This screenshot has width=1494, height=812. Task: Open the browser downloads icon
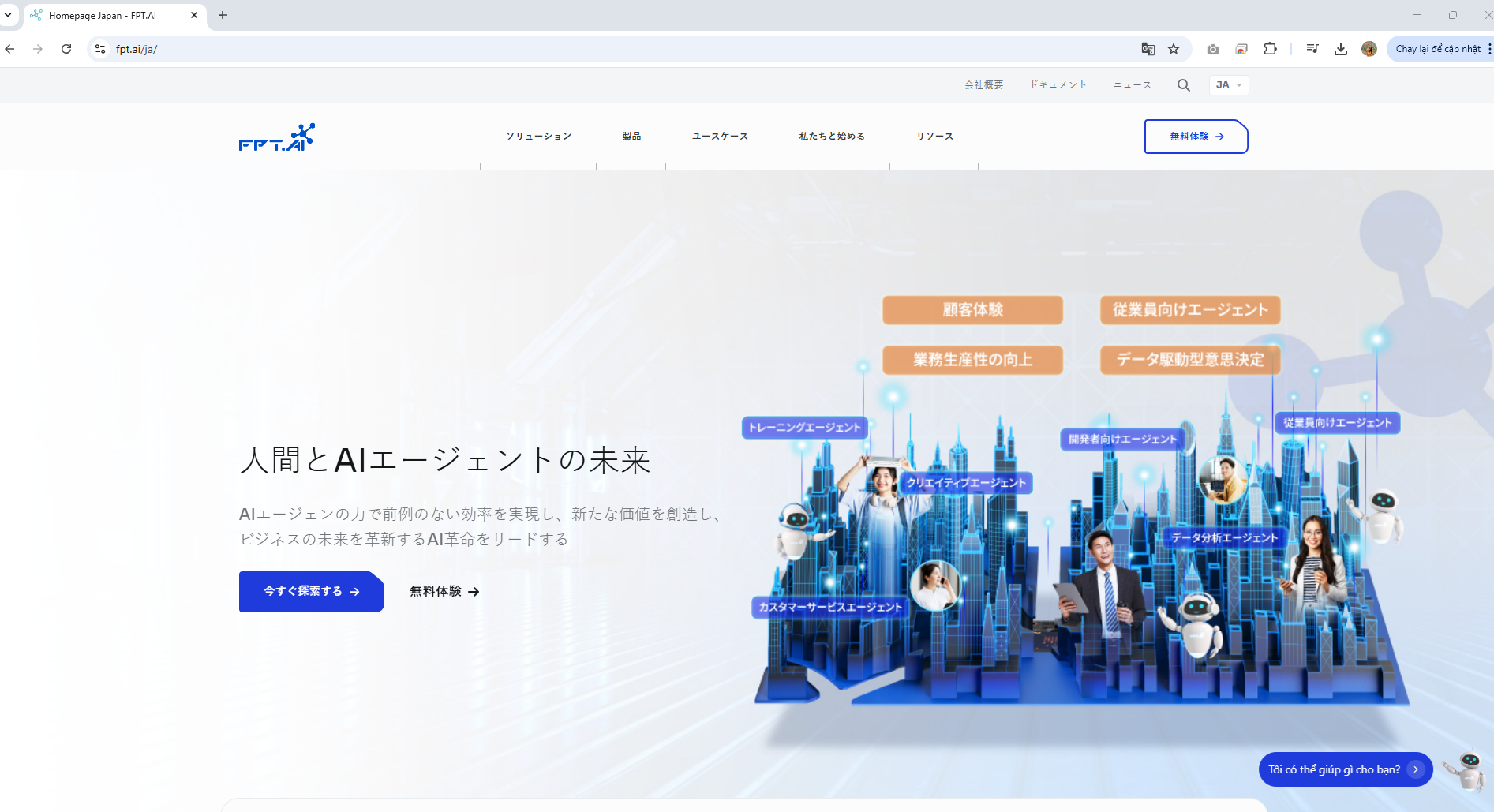[1340, 49]
